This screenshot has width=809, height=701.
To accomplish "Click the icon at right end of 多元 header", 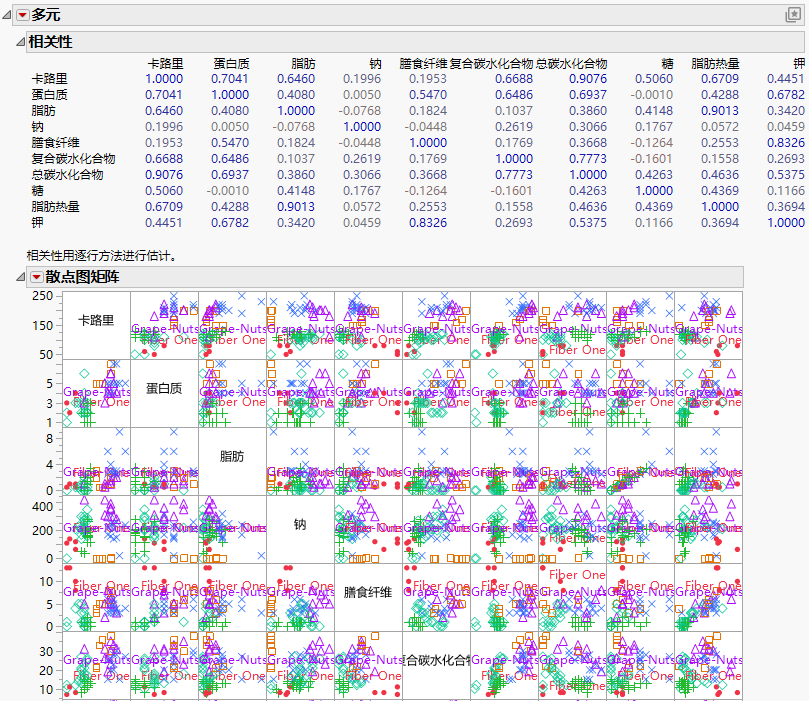I will [x=794, y=14].
